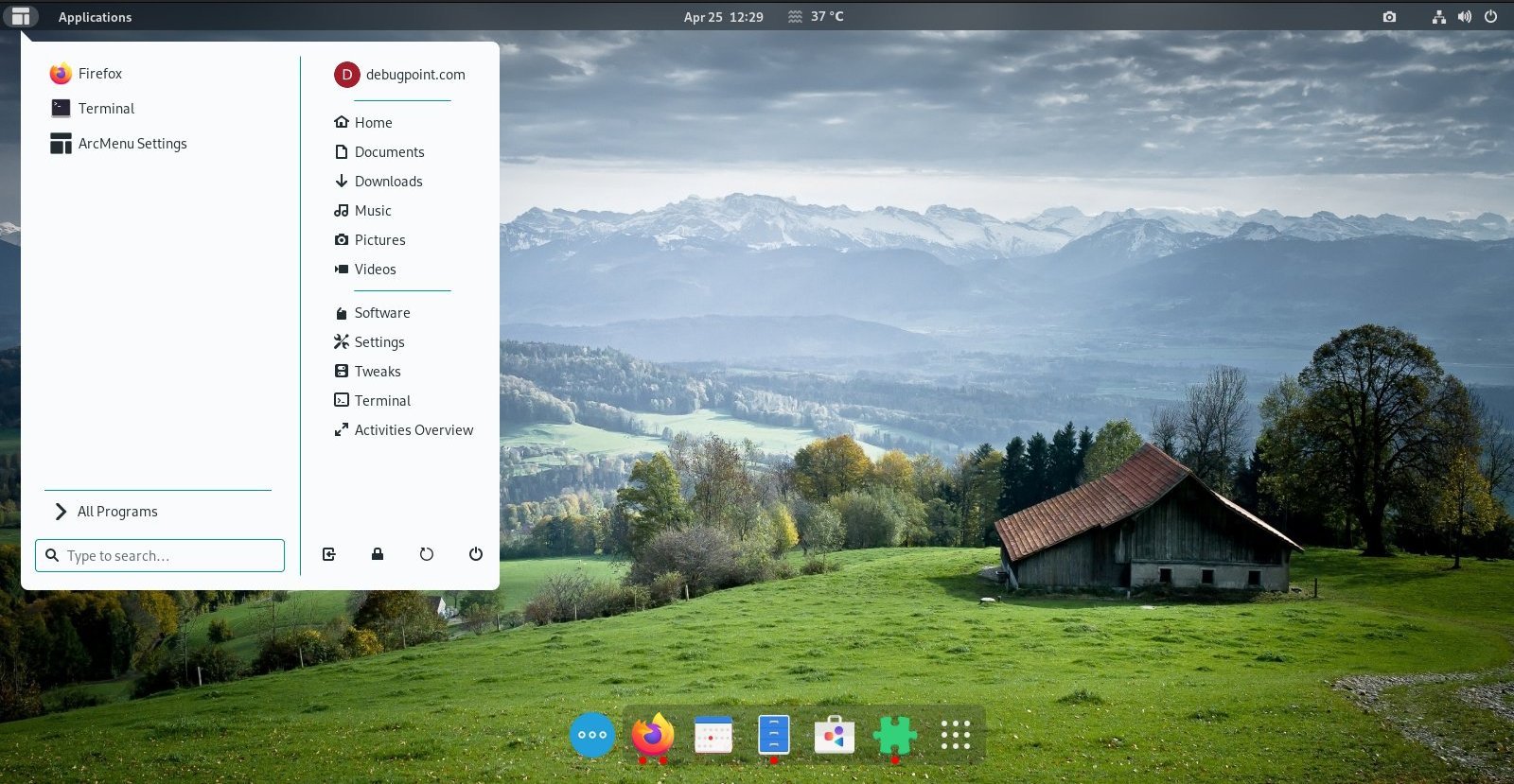Open the date and time panel dropdown
Viewport: 1514px width, 784px height.
pos(723,17)
